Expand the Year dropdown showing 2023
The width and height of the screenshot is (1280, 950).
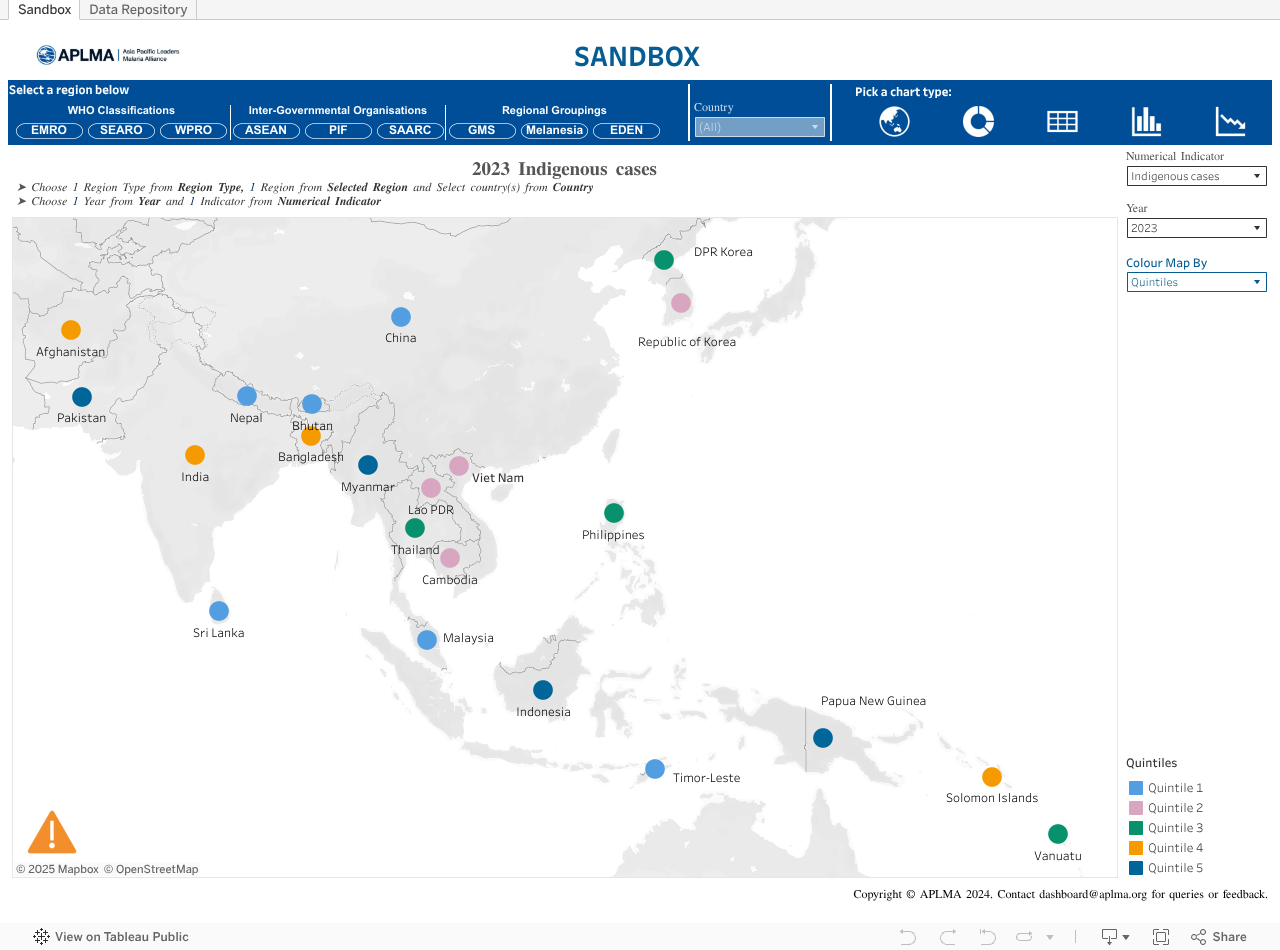click(1196, 228)
